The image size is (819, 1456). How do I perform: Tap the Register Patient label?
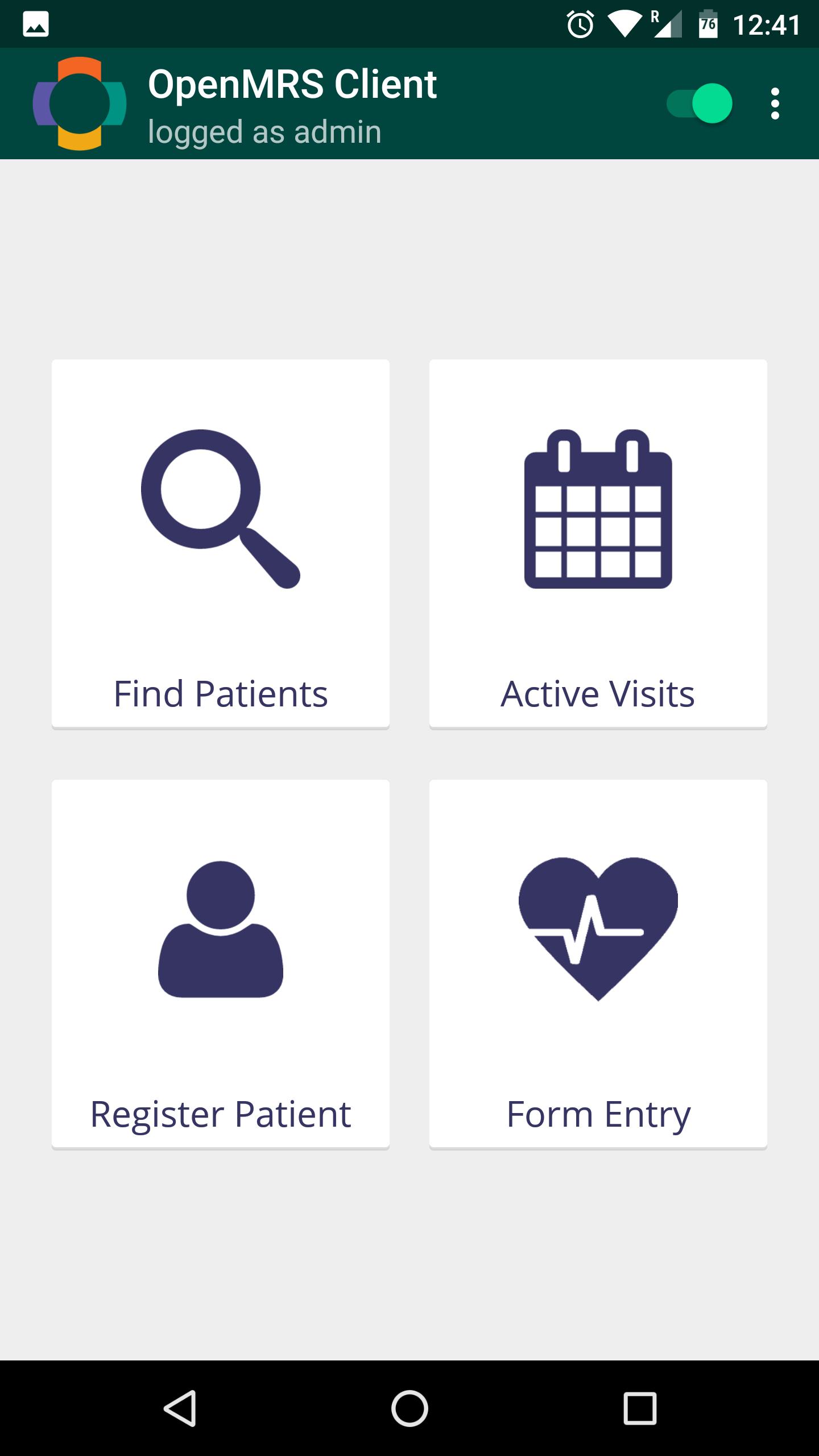pos(221,1114)
